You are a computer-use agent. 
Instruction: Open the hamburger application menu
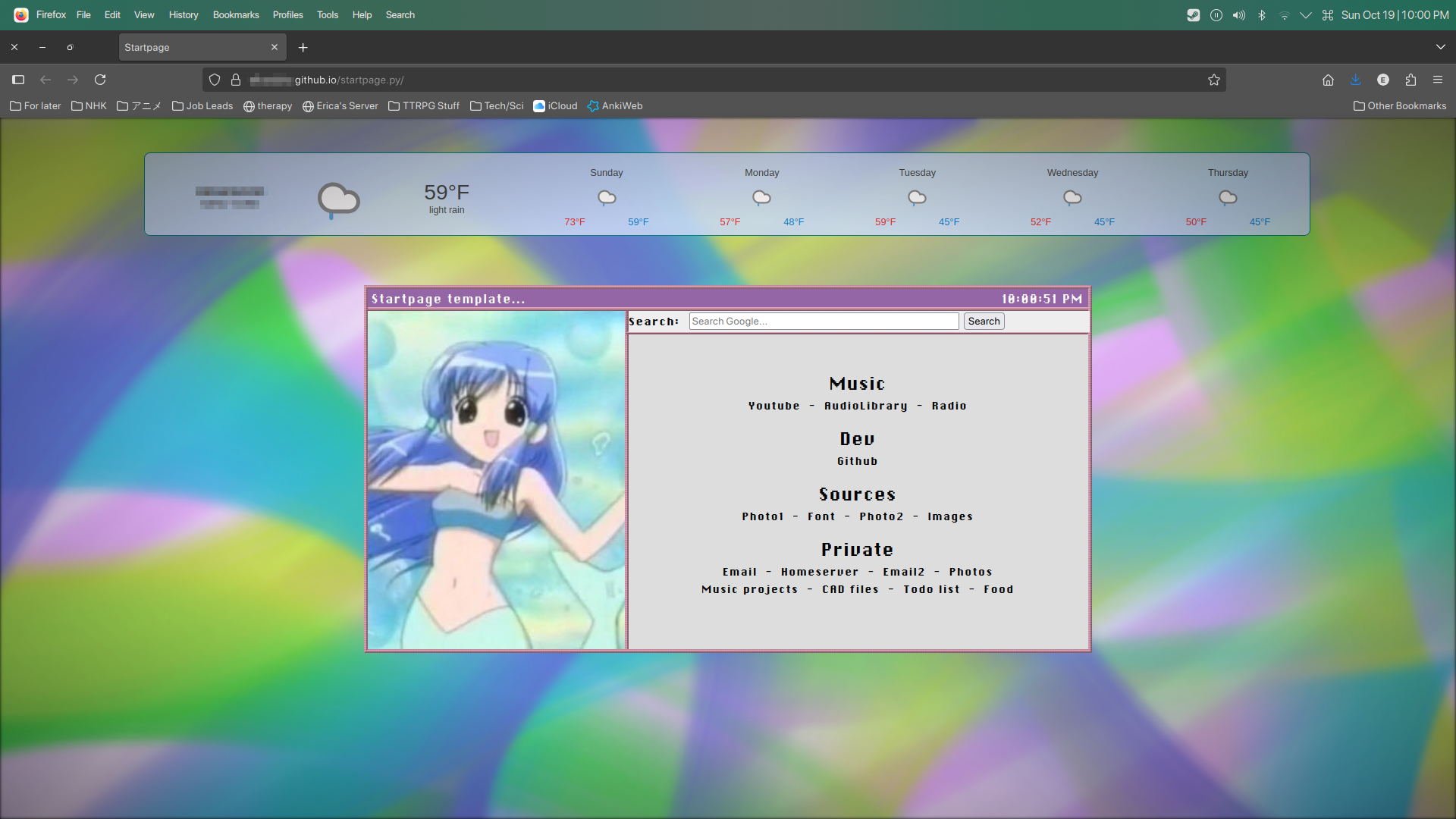pos(1438,80)
